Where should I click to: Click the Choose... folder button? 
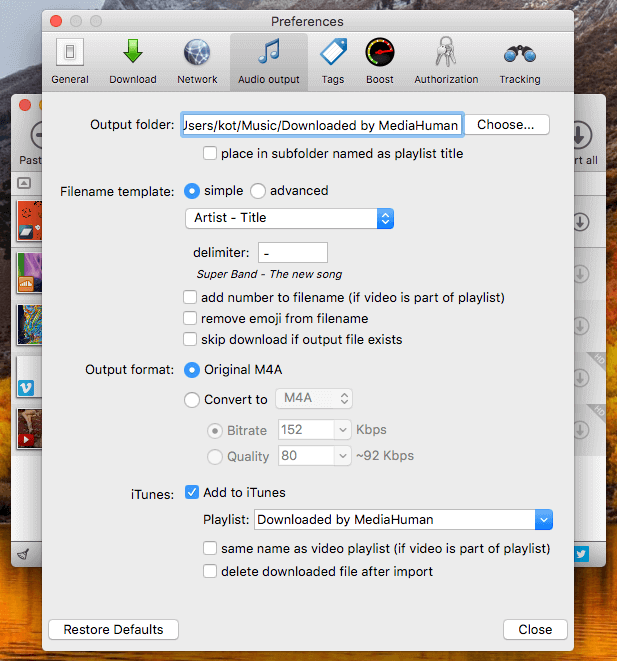pyautogui.click(x=506, y=125)
